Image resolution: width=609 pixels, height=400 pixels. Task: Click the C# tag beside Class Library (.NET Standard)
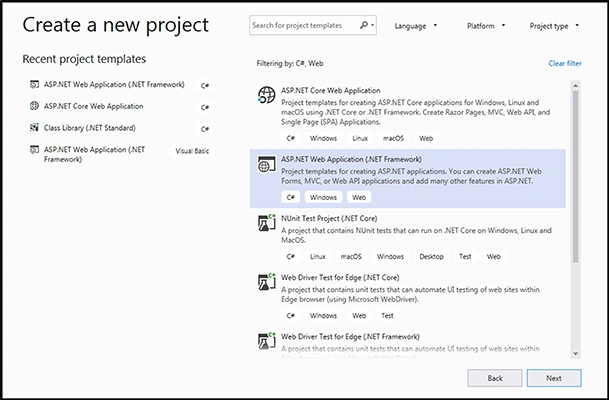[205, 129]
